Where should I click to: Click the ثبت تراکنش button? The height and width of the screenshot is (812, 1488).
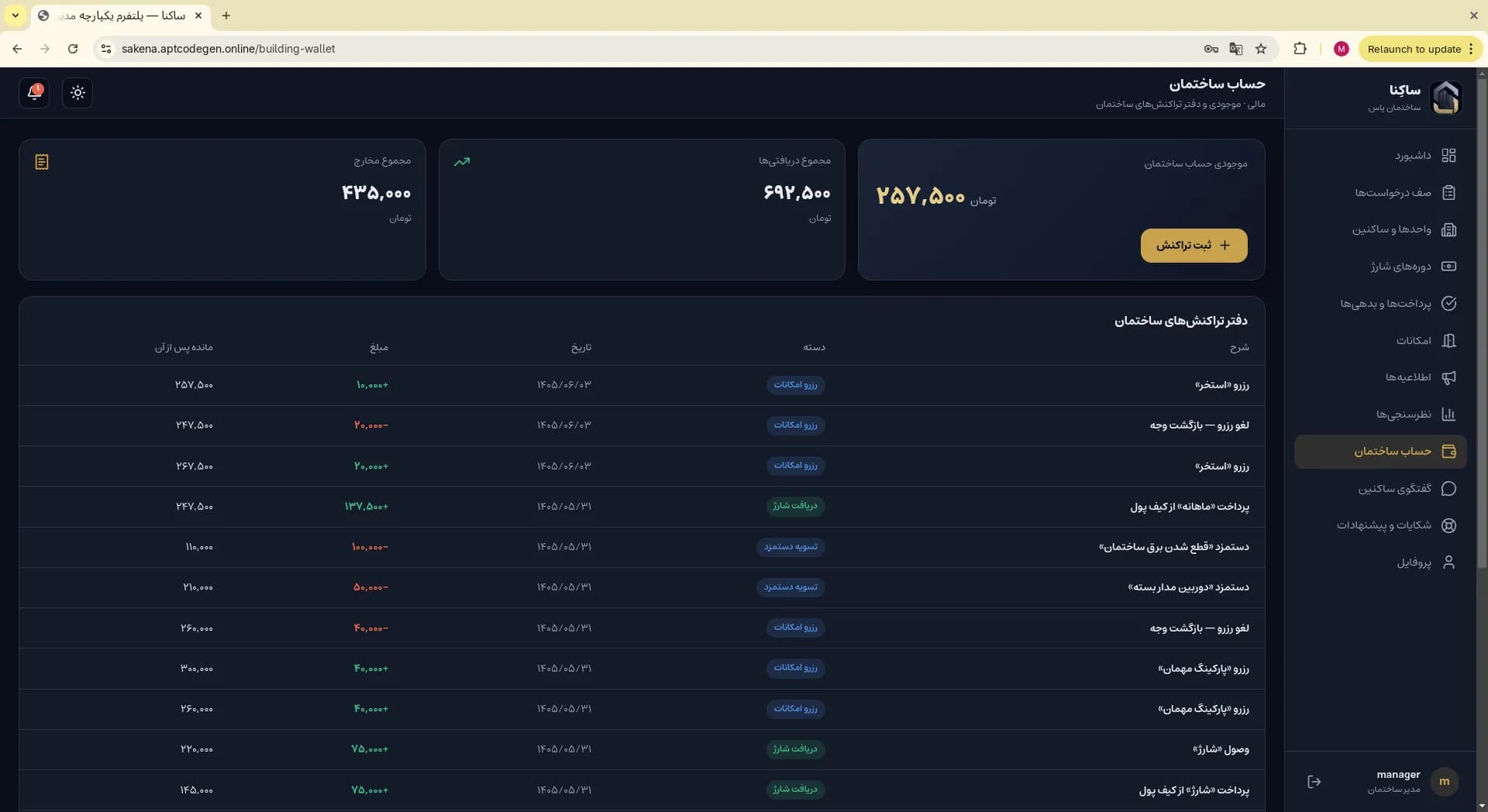coord(1193,245)
